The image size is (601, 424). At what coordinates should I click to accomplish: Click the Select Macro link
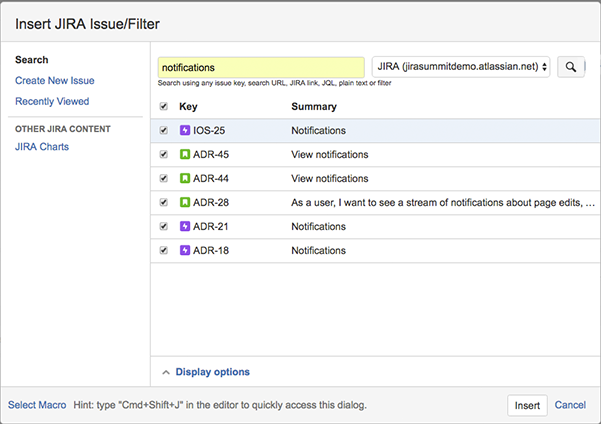37,405
